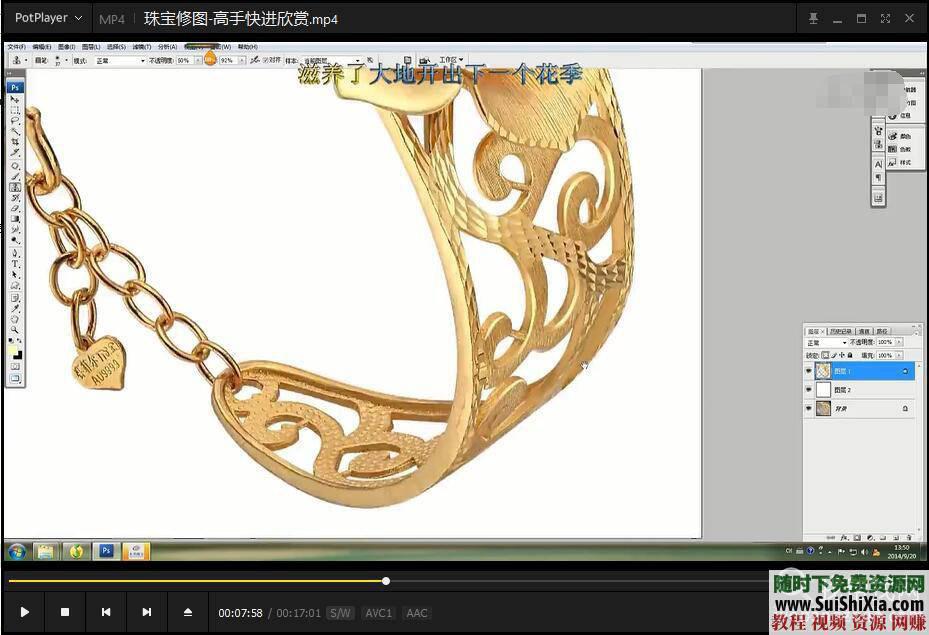This screenshot has height=635, width=929.
Task: Click the video seek progress bar
Action: click(x=386, y=581)
